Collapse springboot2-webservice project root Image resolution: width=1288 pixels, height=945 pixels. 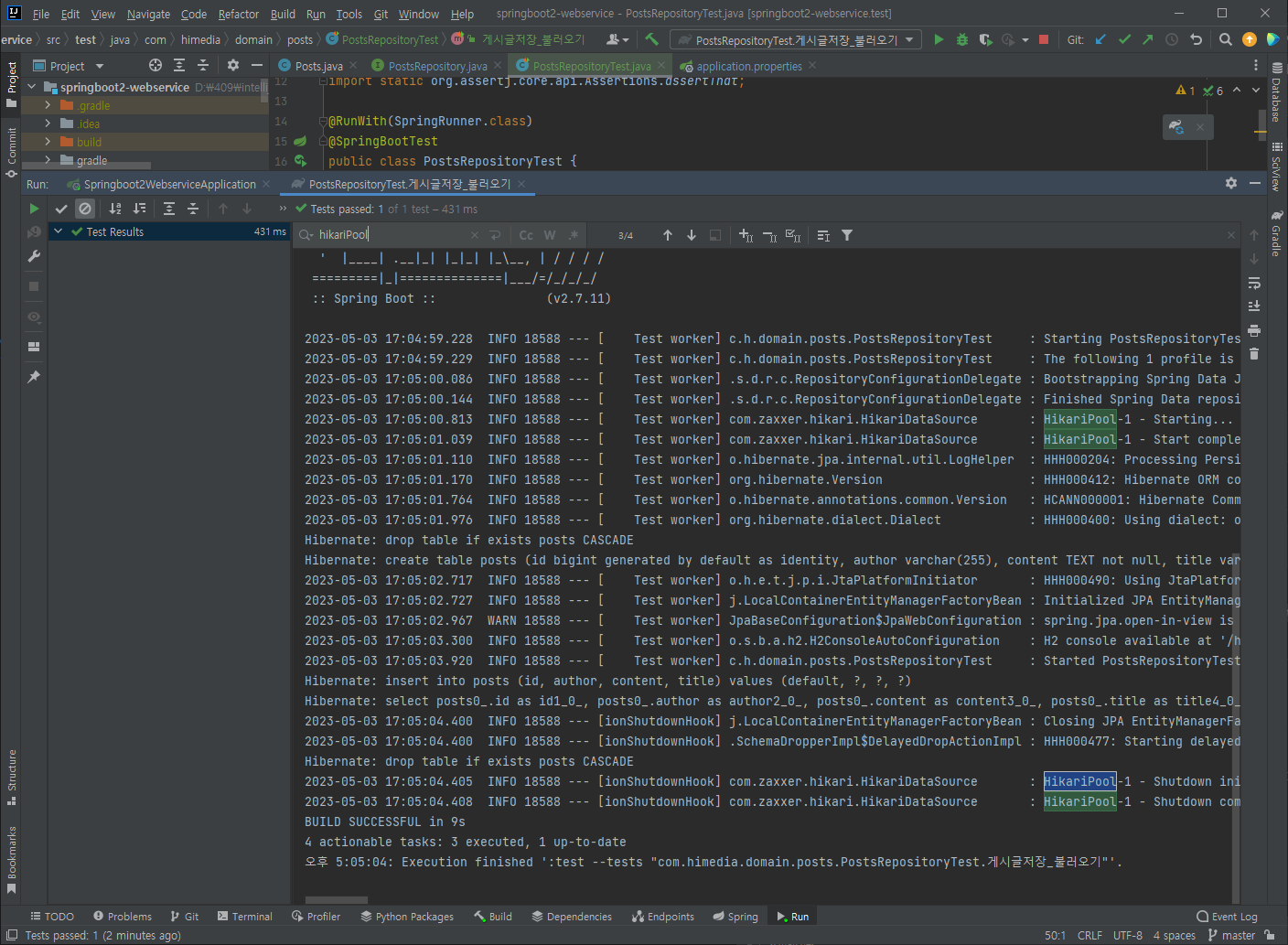[x=32, y=87]
